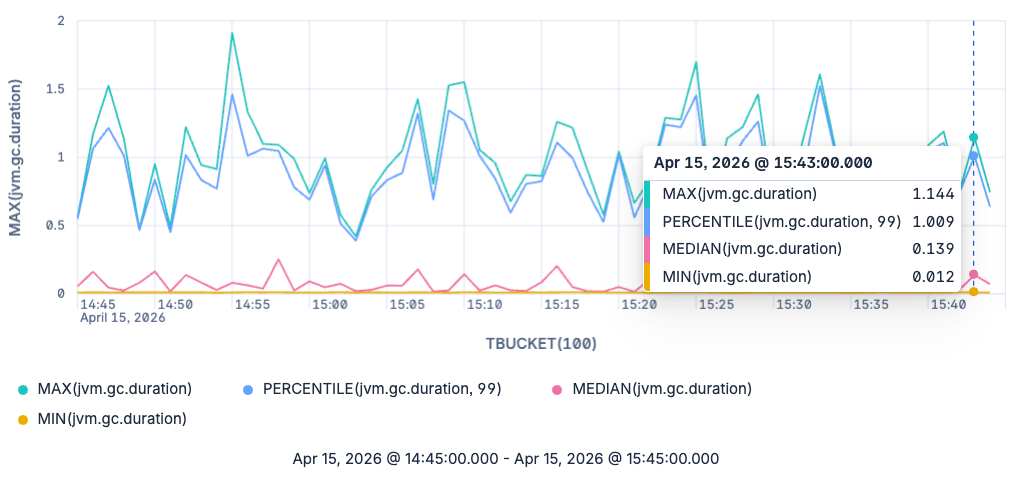
Task: Click the blue PERCENTILE legend dot
Action: point(248,390)
